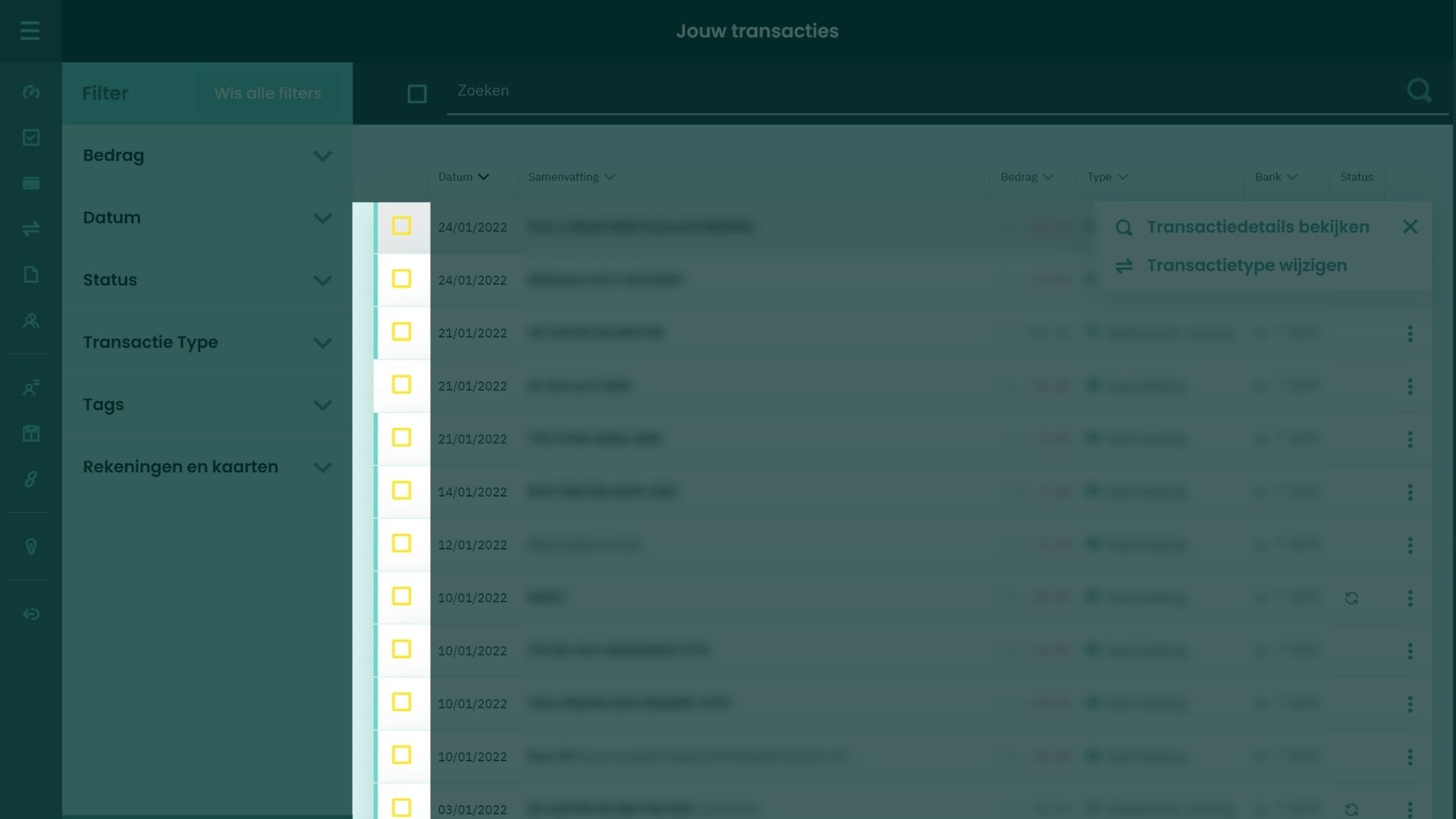Open the hamburger menu icon
The height and width of the screenshot is (819, 1456).
tap(30, 31)
